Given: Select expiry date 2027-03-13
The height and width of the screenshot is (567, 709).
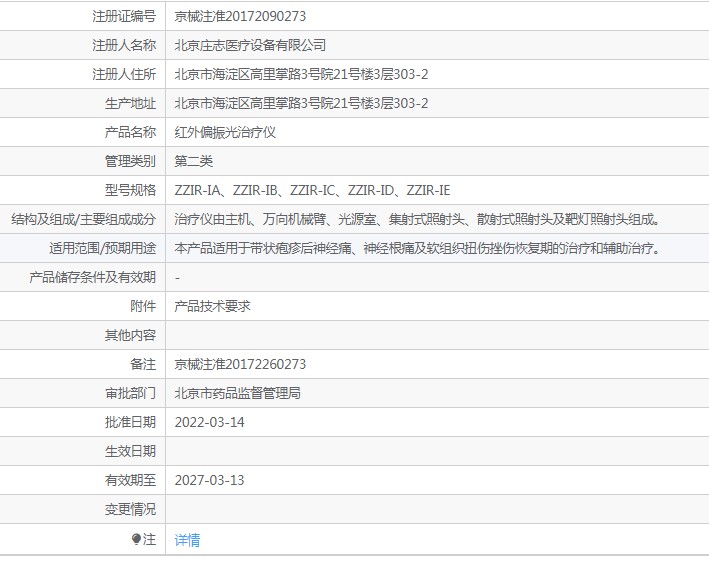Looking at the screenshot, I should (209, 480).
